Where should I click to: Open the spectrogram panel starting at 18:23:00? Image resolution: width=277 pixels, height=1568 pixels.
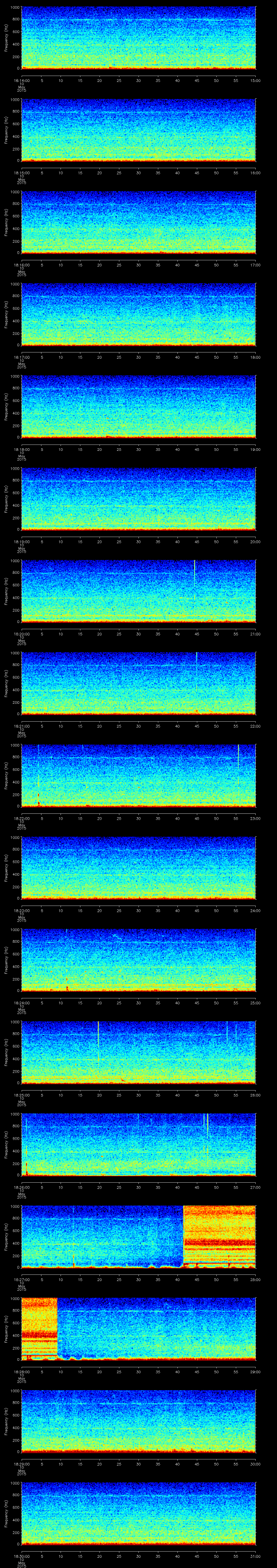click(138, 868)
